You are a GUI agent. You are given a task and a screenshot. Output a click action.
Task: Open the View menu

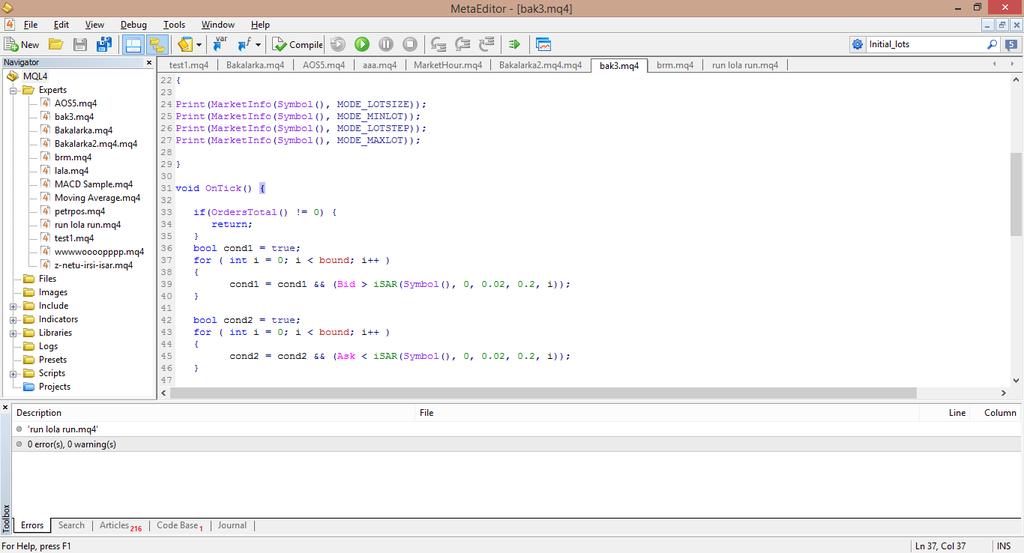coord(95,25)
